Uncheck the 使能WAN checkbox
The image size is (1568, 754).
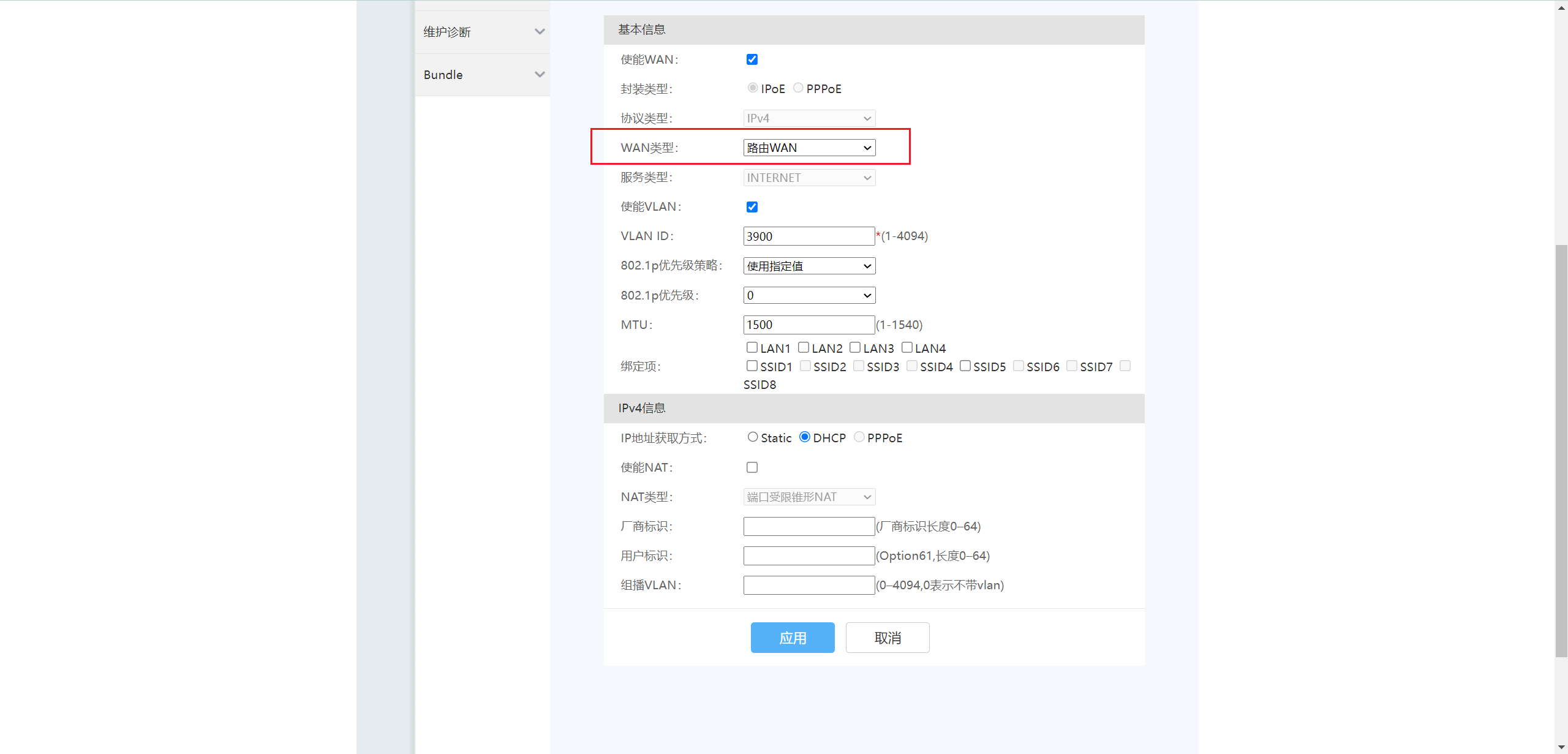coord(752,59)
